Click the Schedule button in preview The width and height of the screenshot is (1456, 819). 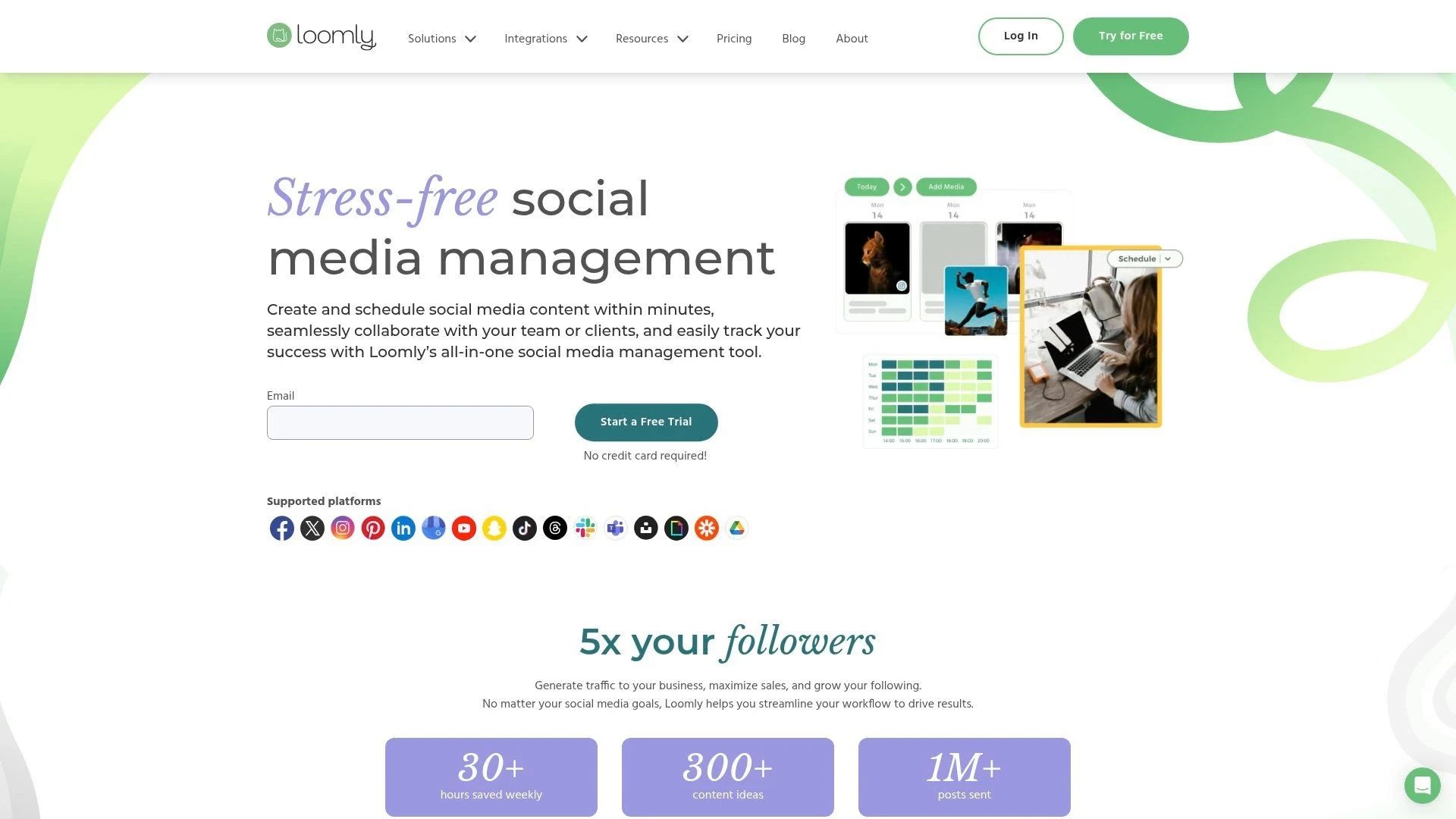click(x=1142, y=258)
